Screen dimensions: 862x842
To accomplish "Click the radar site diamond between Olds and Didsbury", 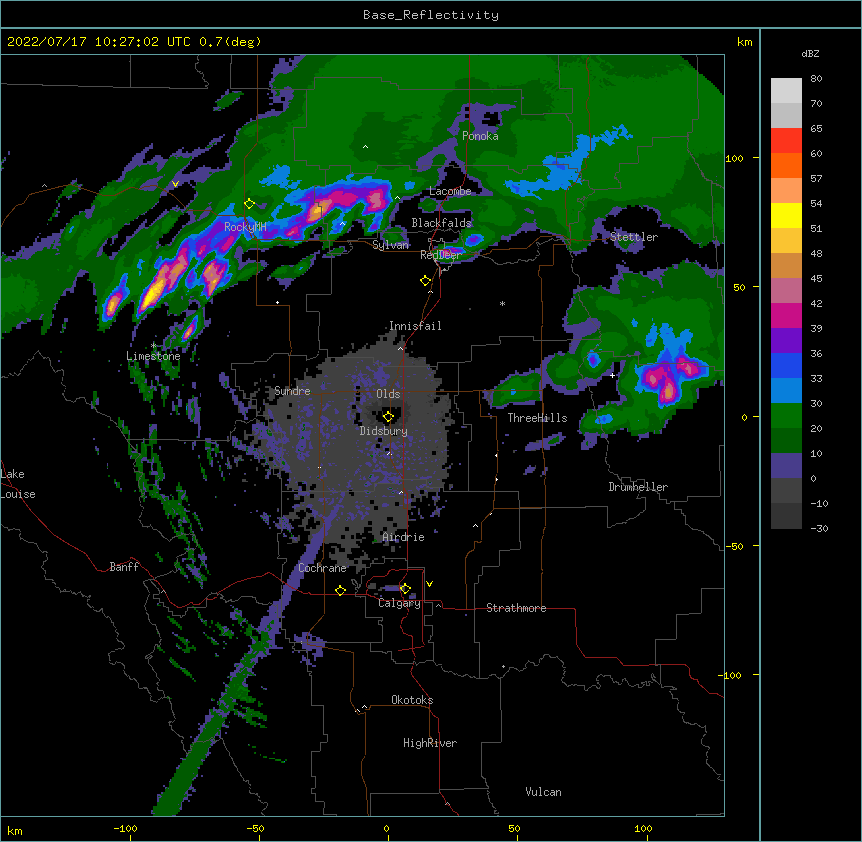I will coord(389,417).
